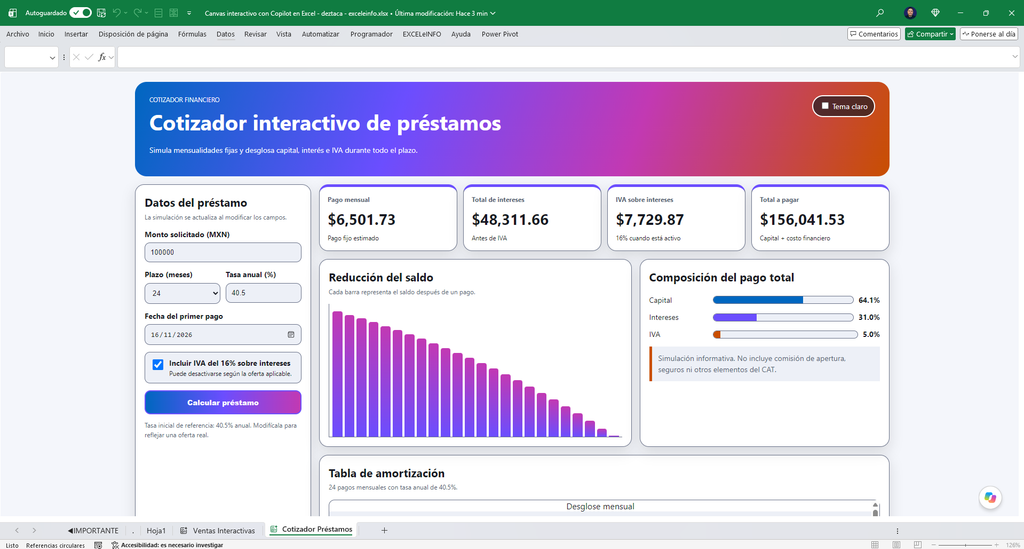Click the Compartir button
The image size is (1024, 549).
point(930,34)
